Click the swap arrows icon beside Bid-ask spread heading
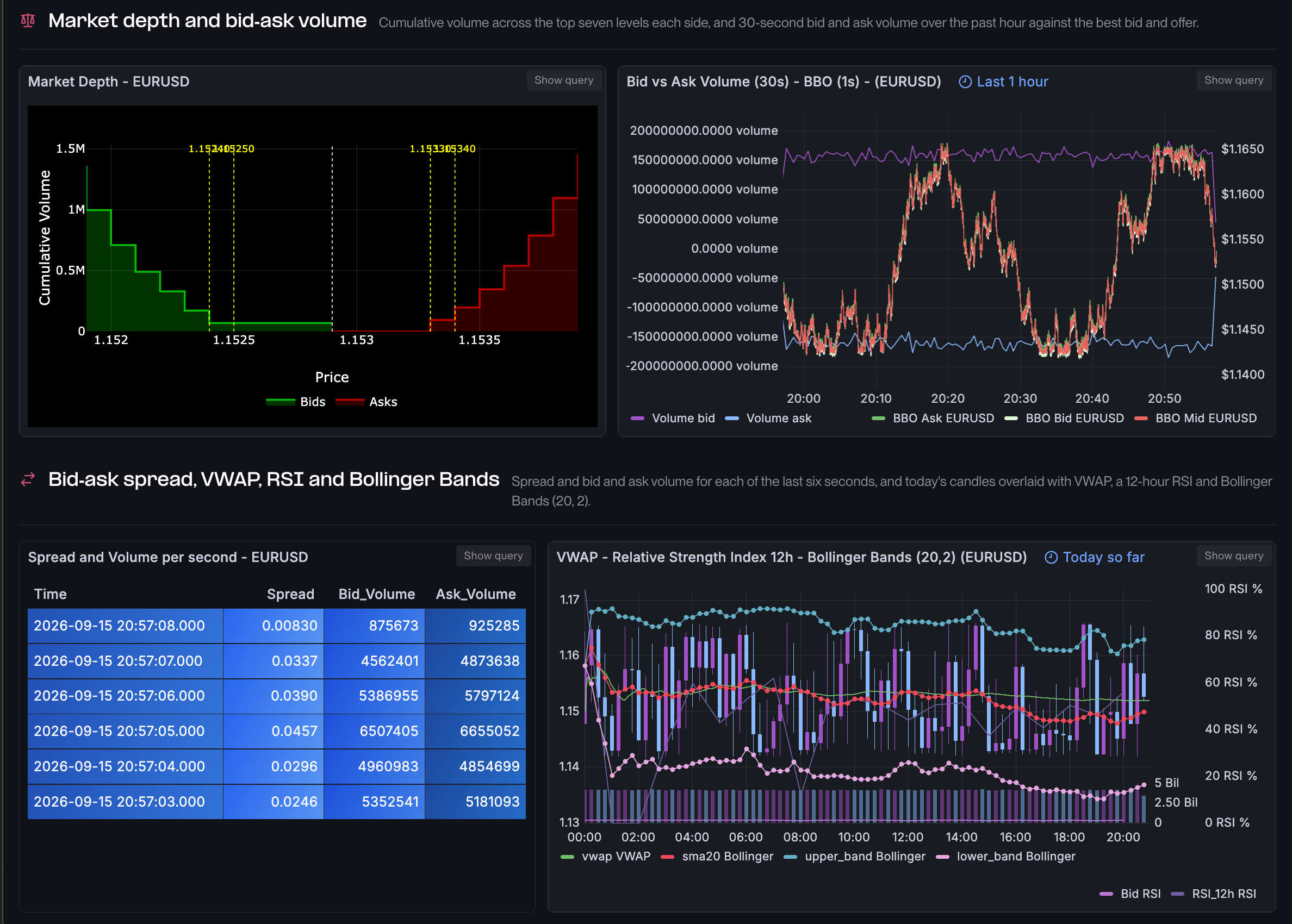The image size is (1292, 924). [27, 479]
